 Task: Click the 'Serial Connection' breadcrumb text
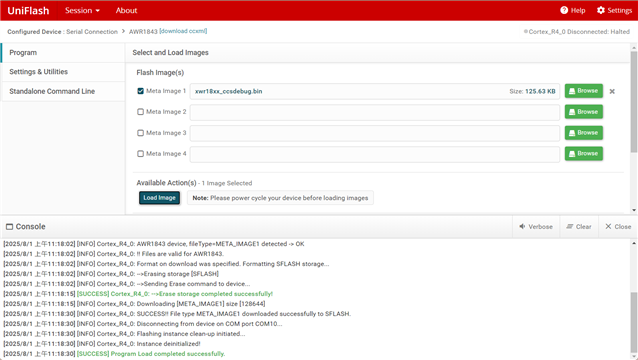point(92,32)
